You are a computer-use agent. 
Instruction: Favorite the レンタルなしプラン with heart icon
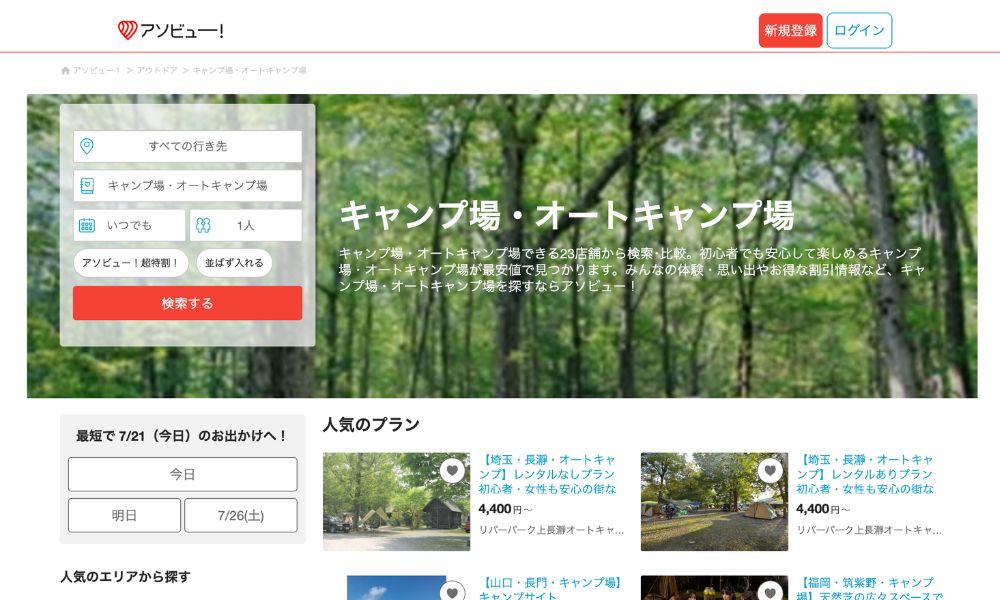click(x=452, y=470)
